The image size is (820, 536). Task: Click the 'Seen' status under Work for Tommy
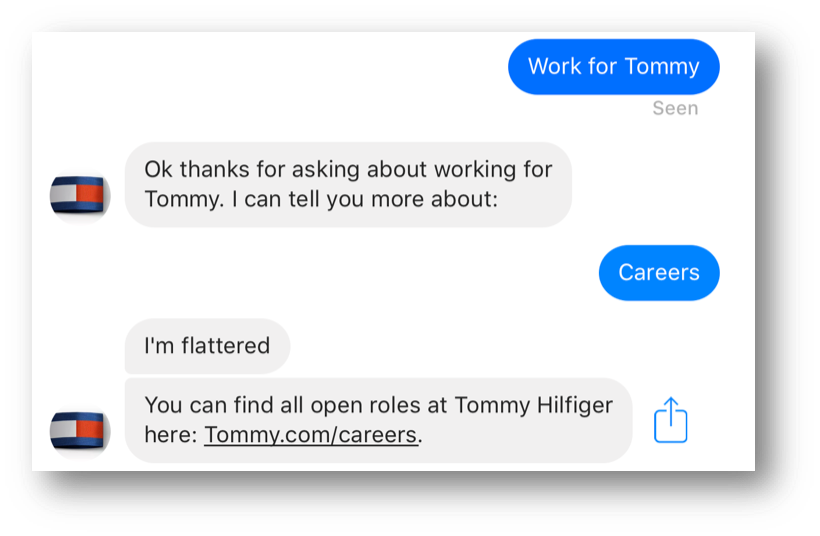point(675,108)
